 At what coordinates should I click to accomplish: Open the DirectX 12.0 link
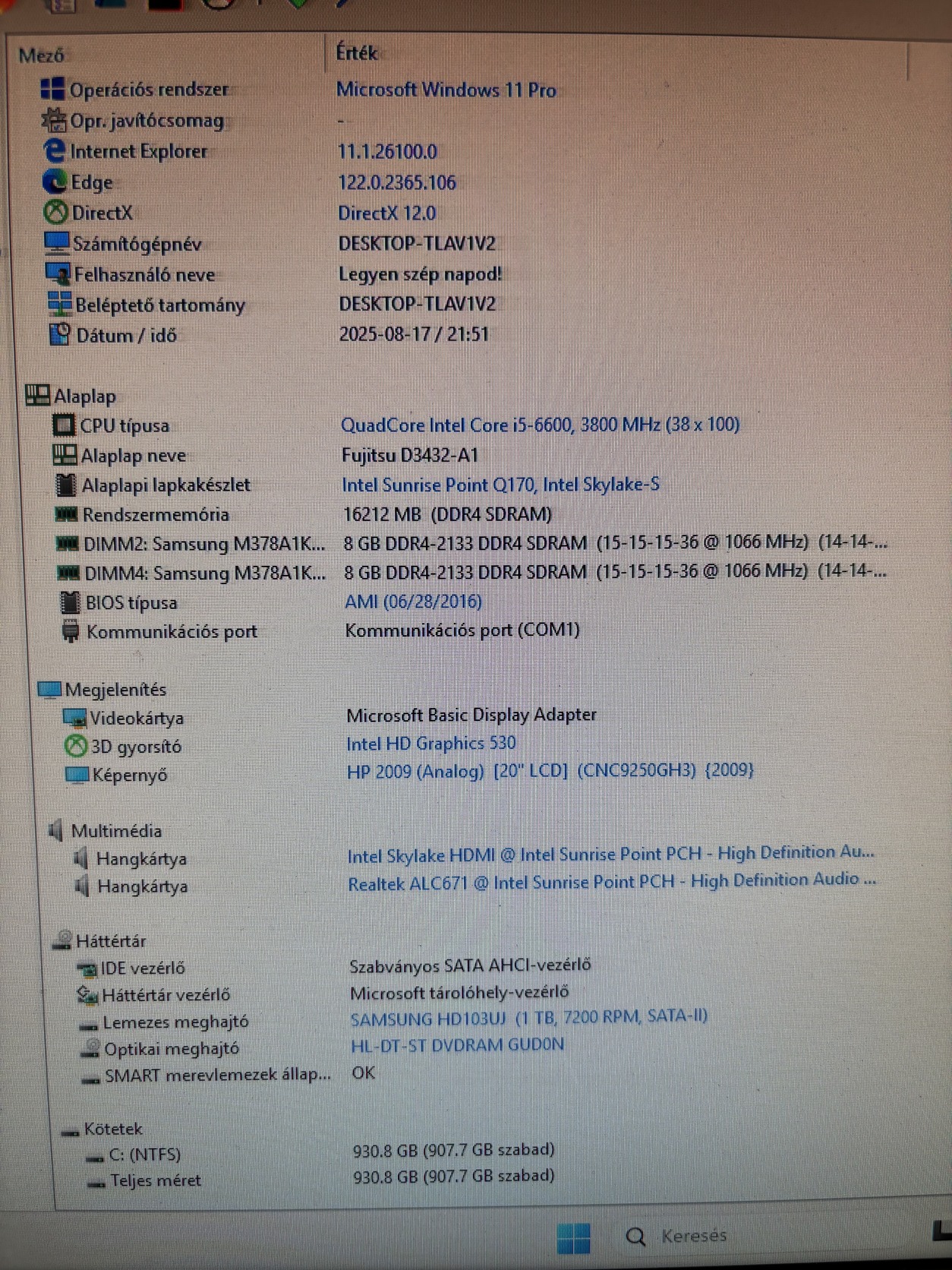coord(387,213)
